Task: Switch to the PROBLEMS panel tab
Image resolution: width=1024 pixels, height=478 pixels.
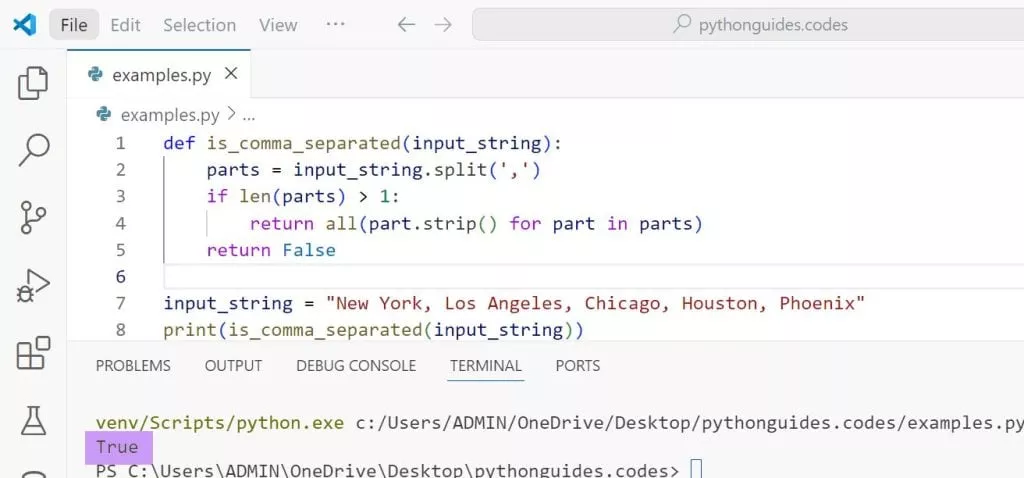Action: coord(133,366)
